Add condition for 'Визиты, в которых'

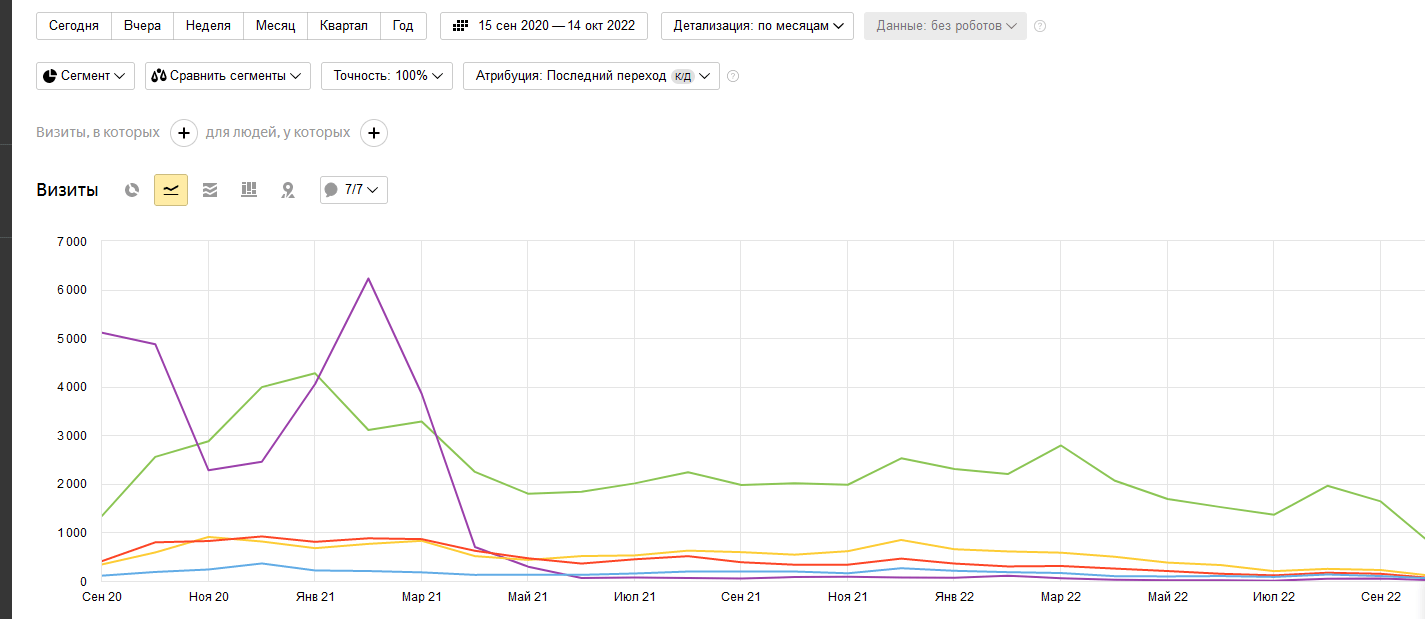pos(184,133)
